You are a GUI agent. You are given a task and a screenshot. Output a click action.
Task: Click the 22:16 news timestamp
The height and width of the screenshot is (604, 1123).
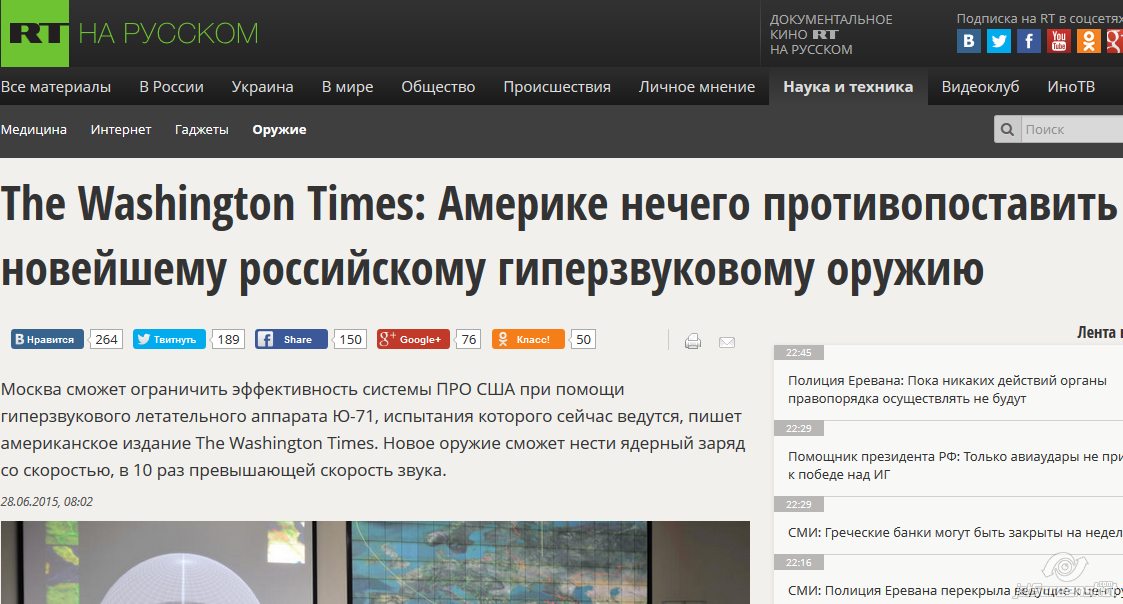[799, 562]
